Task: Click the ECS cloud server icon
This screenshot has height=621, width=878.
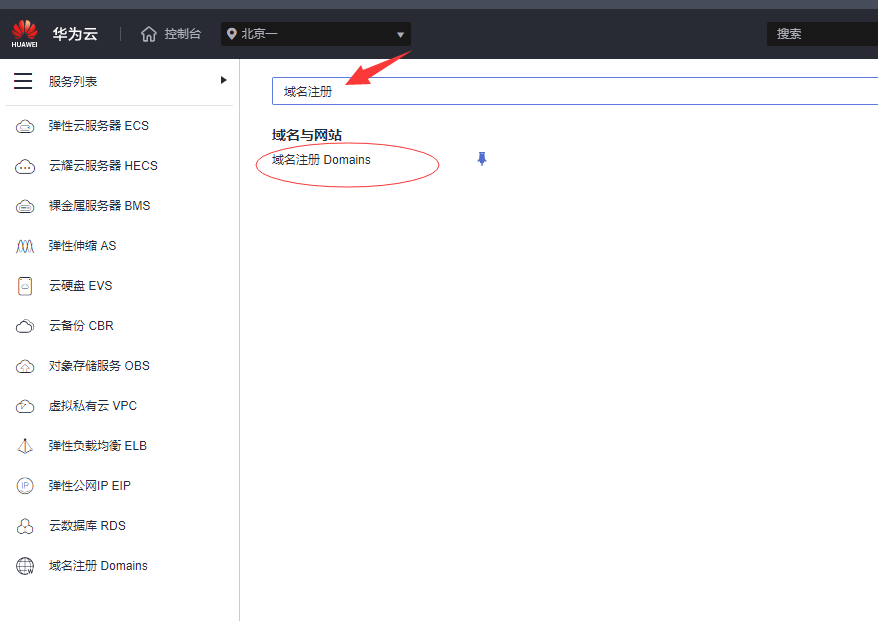Action: [x=25, y=127]
